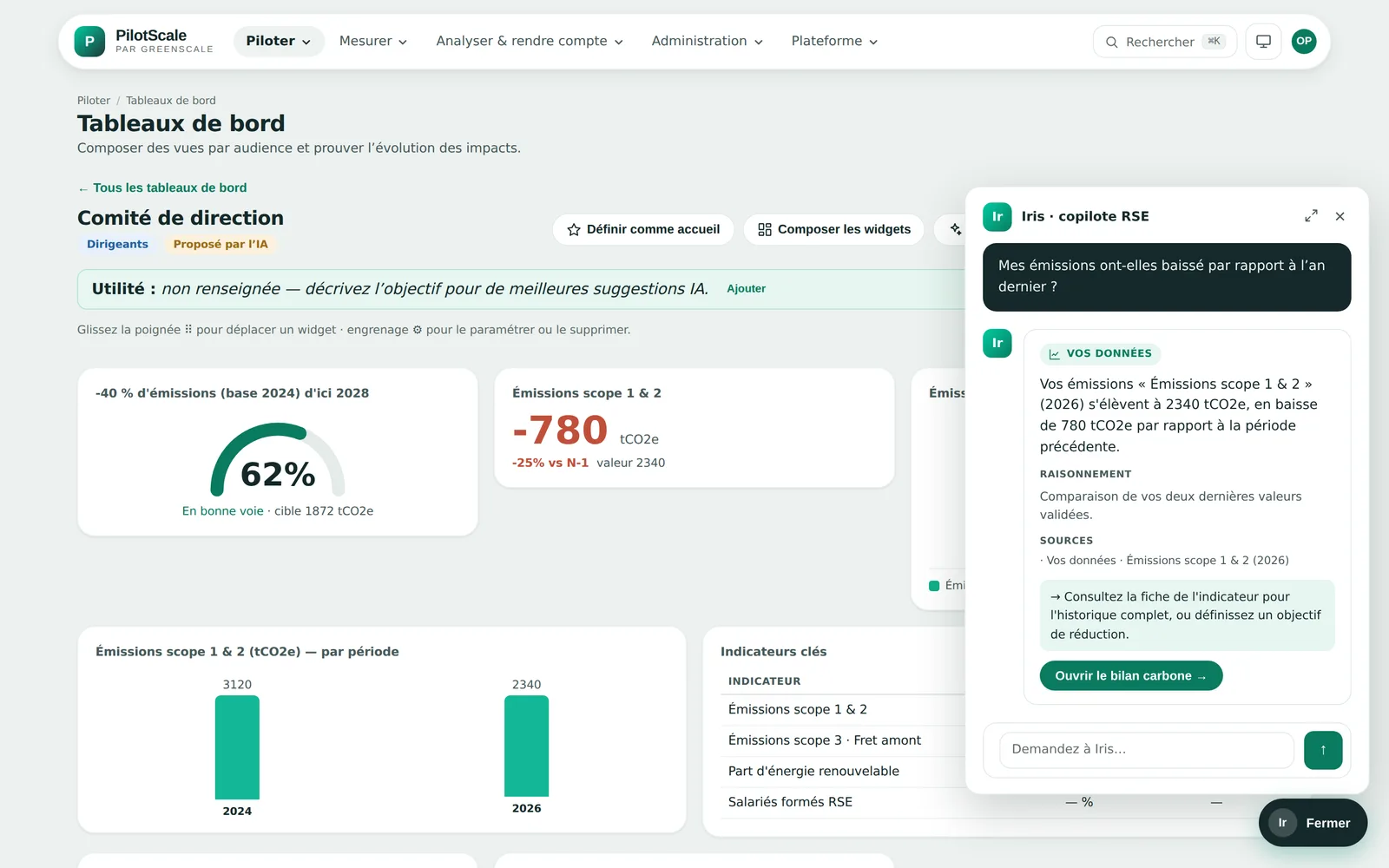Focus the Demandez à Iris input
Viewport: 1389px width, 868px height.
click(x=1147, y=750)
